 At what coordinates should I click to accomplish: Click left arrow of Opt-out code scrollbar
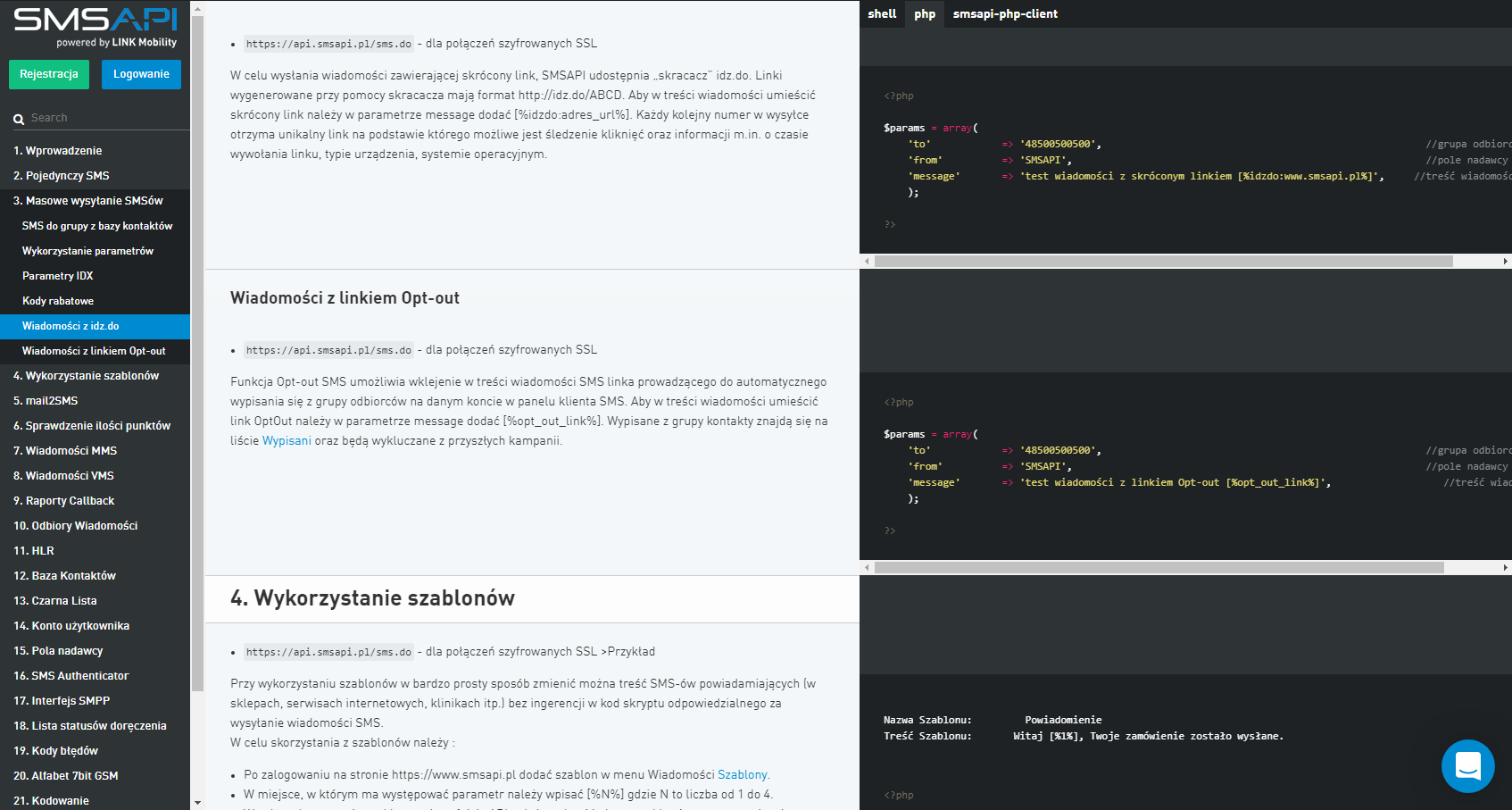[x=867, y=567]
